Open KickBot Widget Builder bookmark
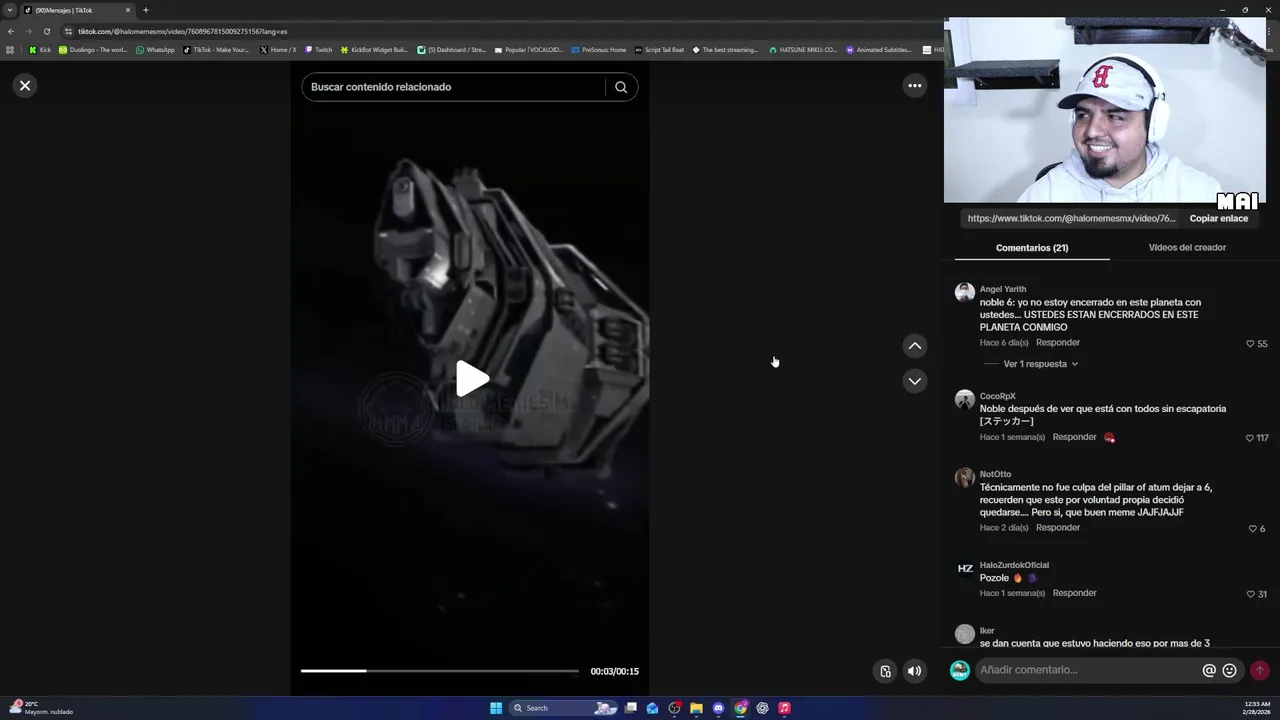This screenshot has width=1280, height=720. coord(374,50)
